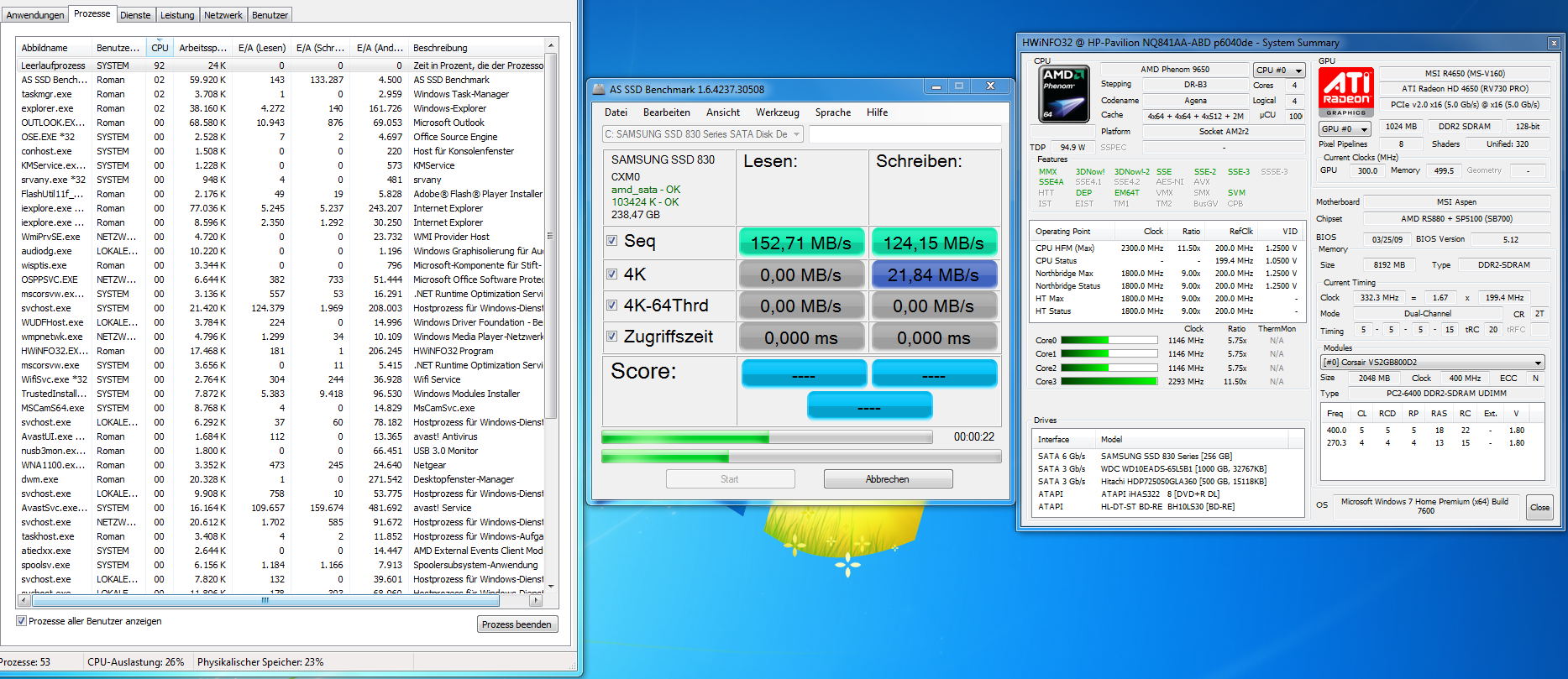Click the Task Manager horizontal scrollbar
The image size is (1568, 679).
[x=281, y=600]
